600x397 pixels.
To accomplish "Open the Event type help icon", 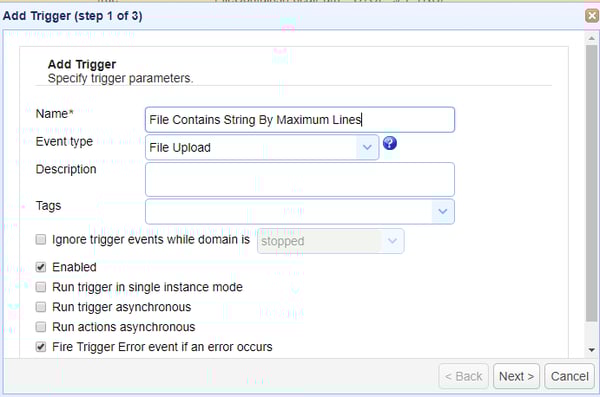I will [390, 143].
